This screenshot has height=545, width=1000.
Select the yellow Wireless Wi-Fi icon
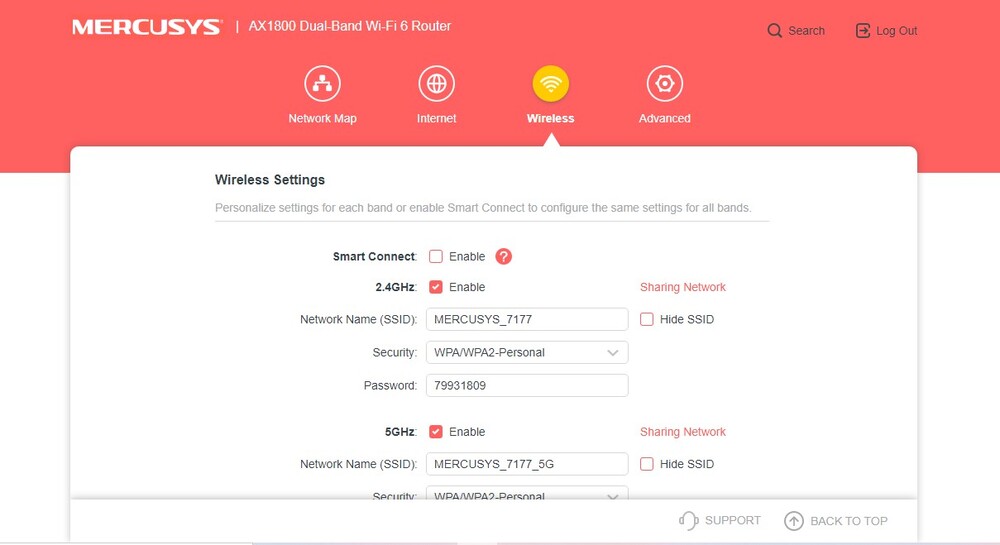pyautogui.click(x=550, y=84)
